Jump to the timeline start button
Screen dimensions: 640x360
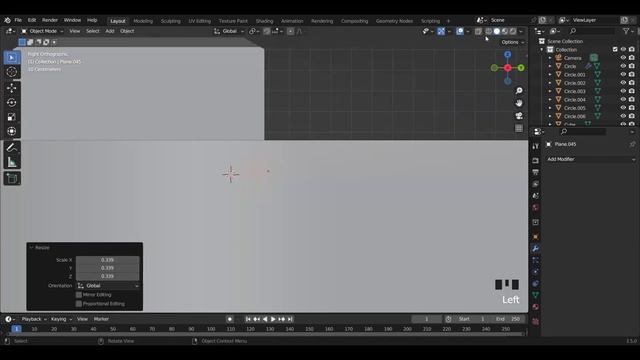(x=248, y=319)
